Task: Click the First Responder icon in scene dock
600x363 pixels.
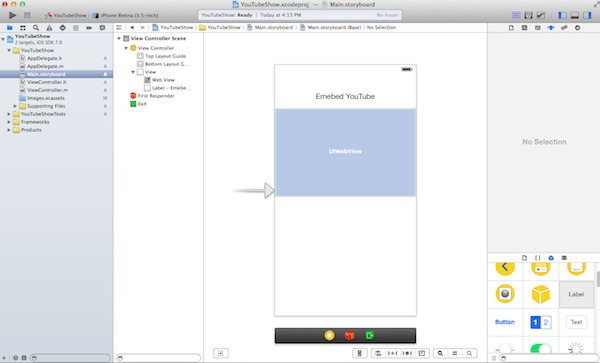Action: click(x=349, y=335)
